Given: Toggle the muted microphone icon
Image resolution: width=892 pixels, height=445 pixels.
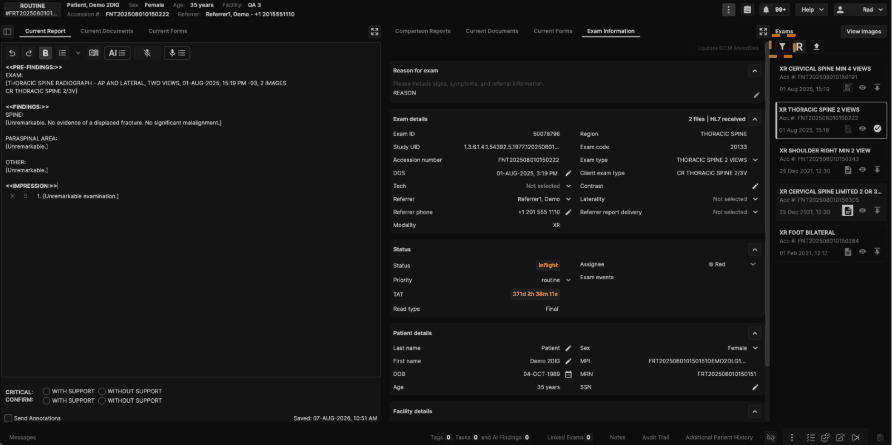Looking at the screenshot, I should (147, 53).
